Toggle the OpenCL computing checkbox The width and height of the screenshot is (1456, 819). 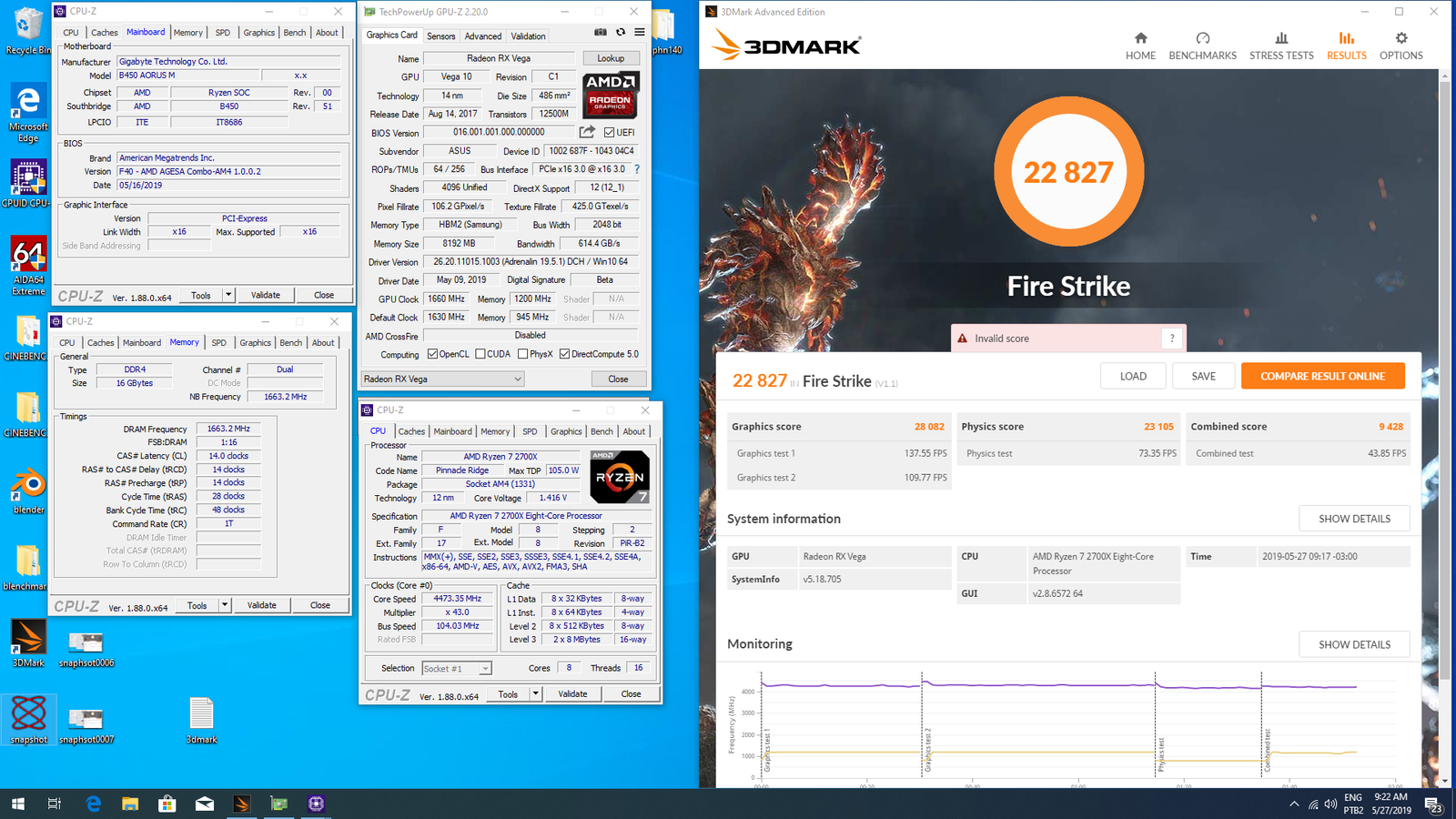point(433,354)
